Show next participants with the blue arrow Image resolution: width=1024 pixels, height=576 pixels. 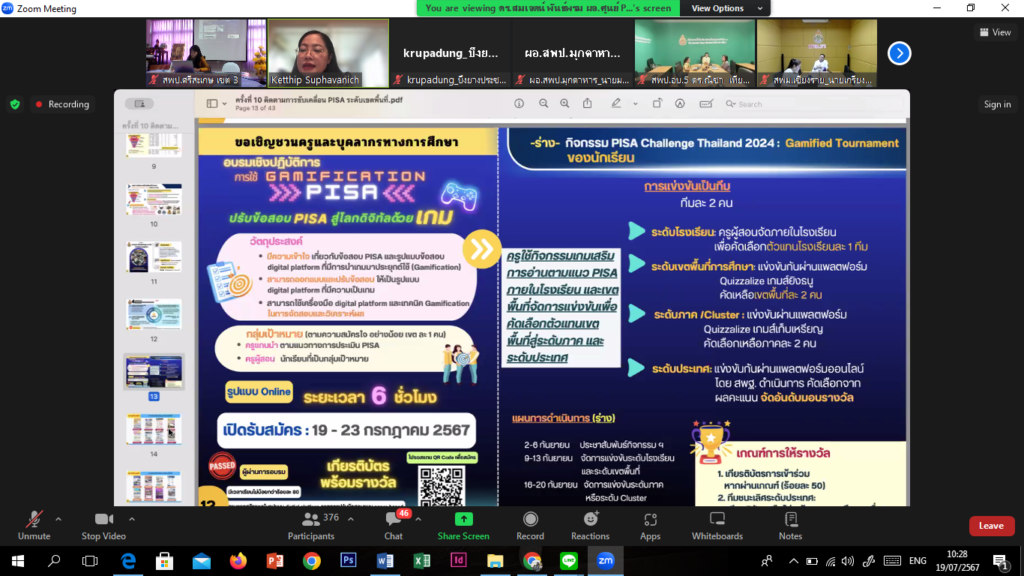(x=899, y=53)
